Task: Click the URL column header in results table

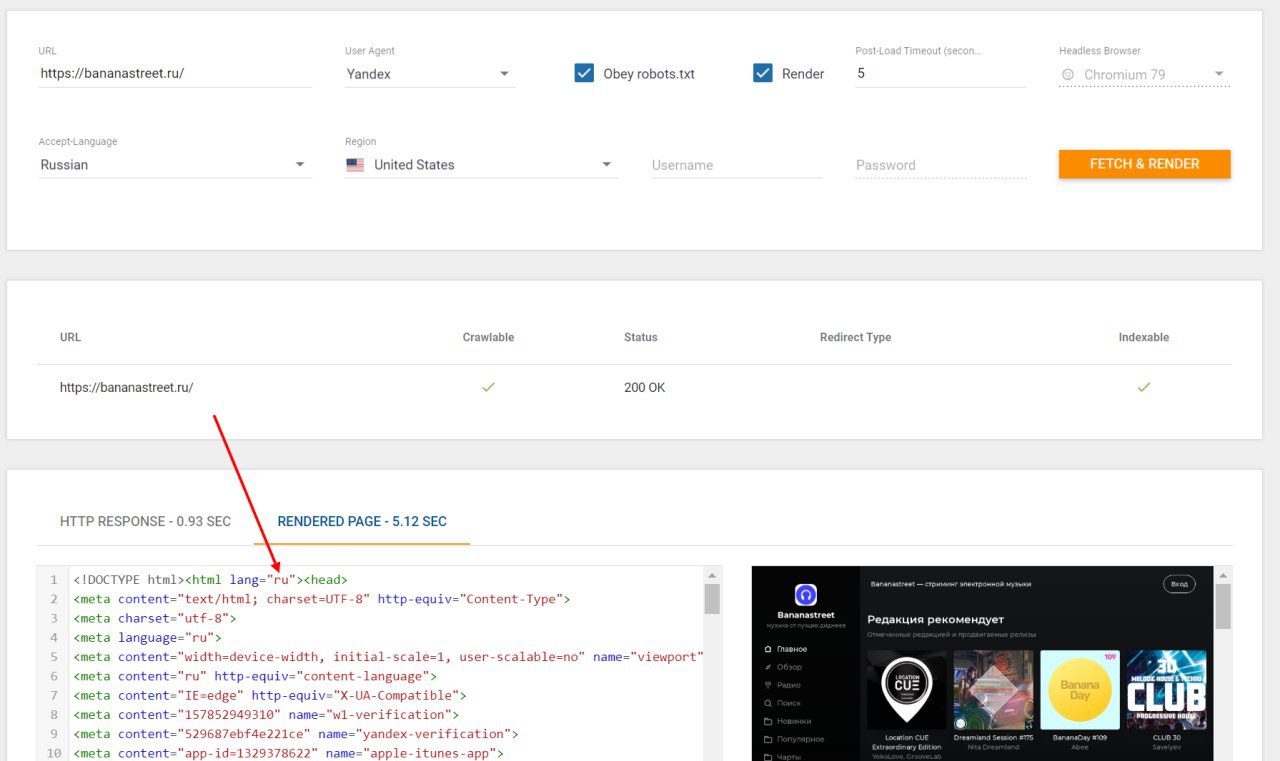Action: [x=70, y=337]
